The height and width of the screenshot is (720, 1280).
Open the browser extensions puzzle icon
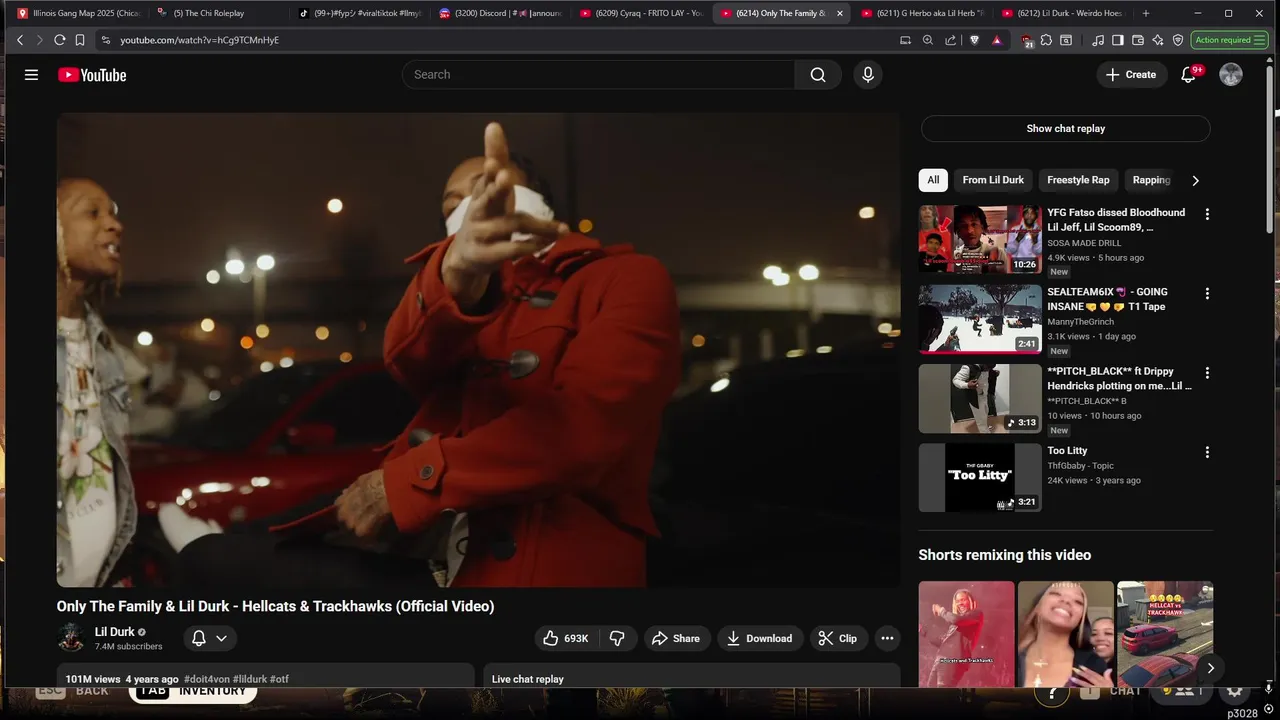1046,40
